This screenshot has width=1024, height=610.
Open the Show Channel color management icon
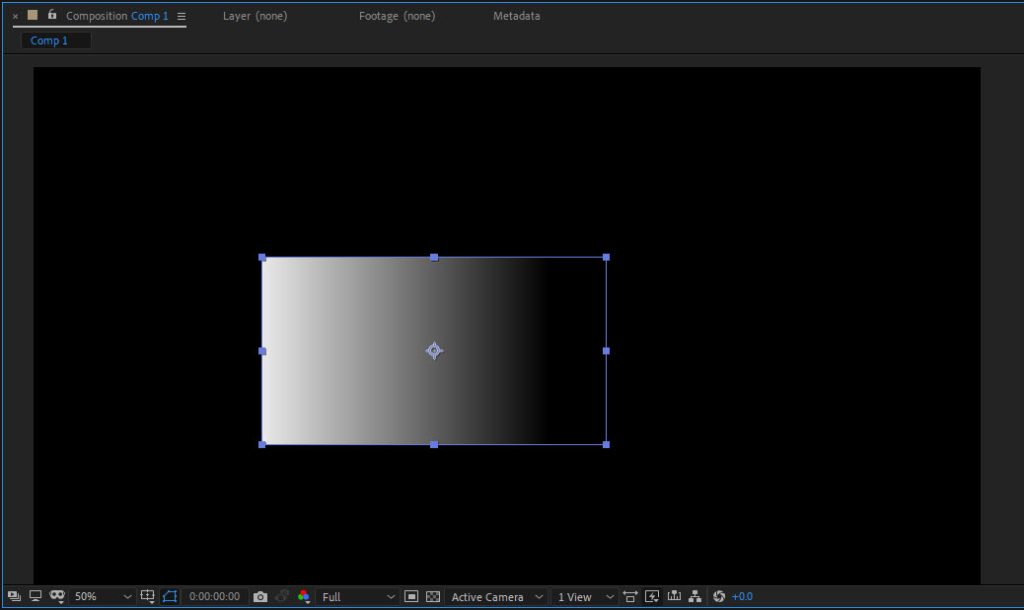(x=304, y=597)
